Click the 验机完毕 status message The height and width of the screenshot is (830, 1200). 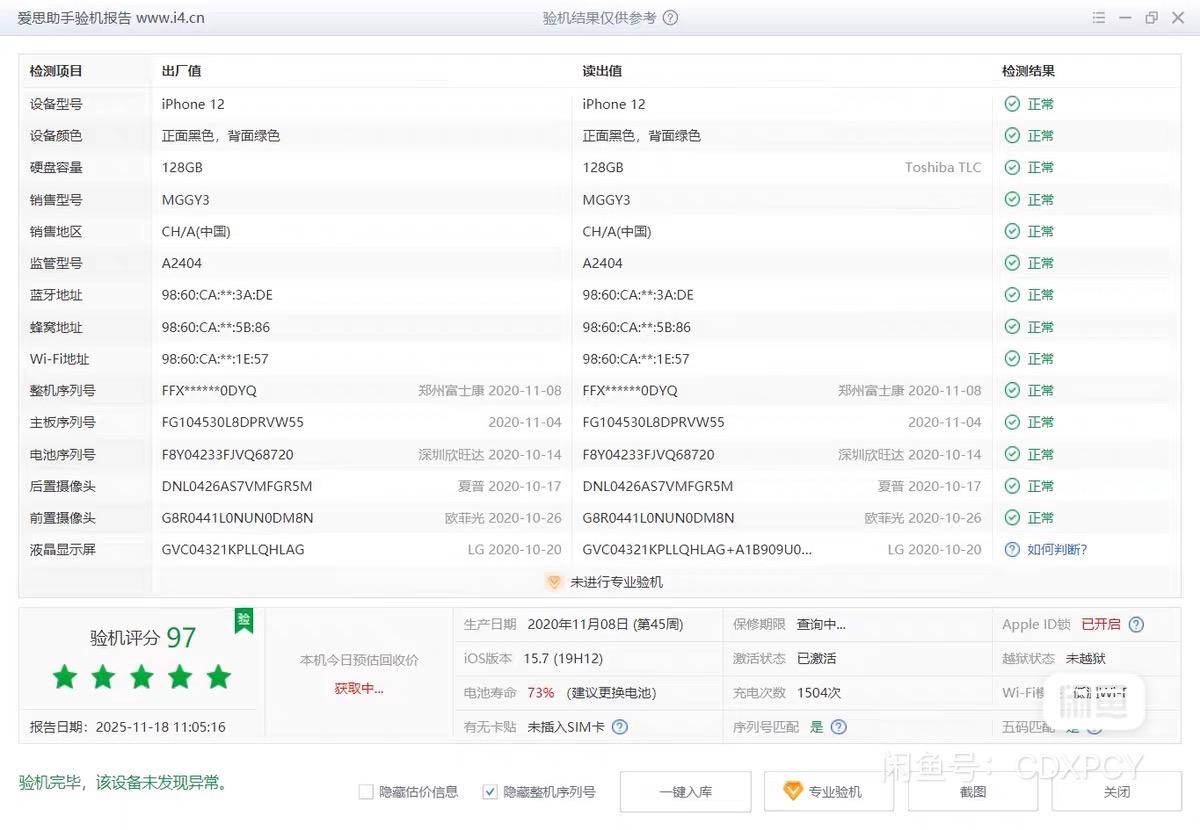[124, 782]
